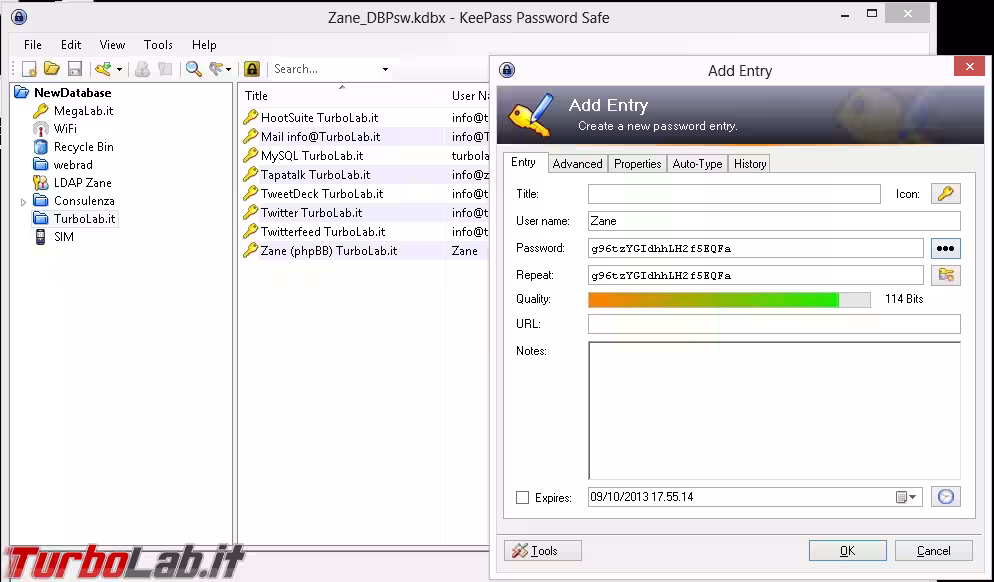
Task: Open the Save Database toolbar icon
Action: pyautogui.click(x=73, y=68)
